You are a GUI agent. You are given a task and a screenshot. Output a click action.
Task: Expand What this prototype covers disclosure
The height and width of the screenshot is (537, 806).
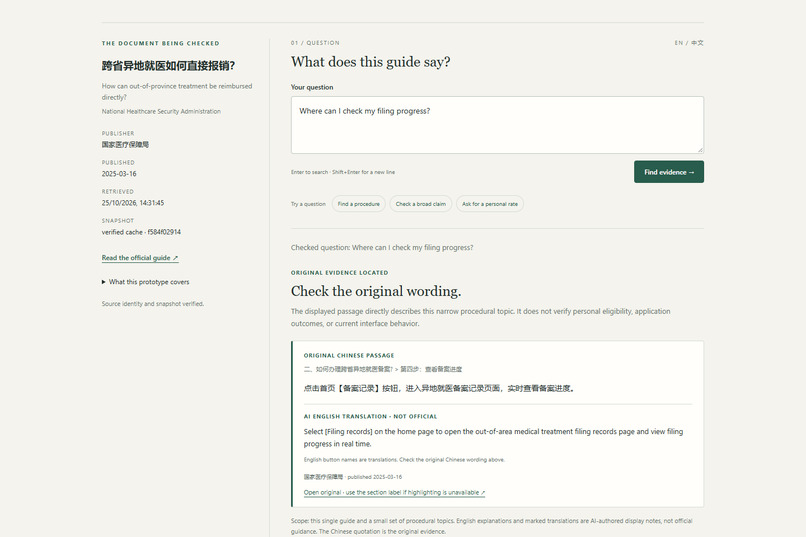point(145,282)
